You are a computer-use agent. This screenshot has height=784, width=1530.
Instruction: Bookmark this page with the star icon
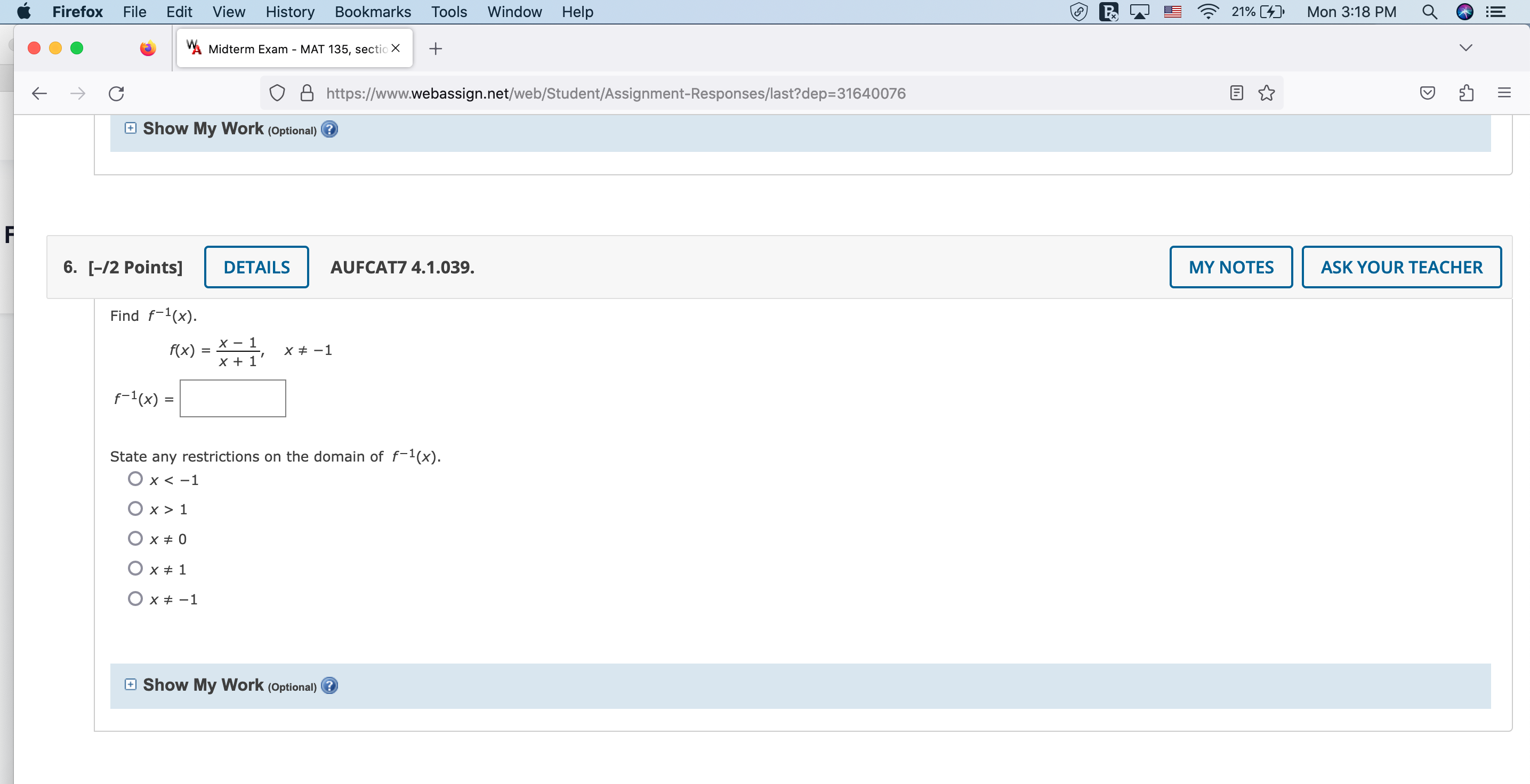coord(1266,93)
